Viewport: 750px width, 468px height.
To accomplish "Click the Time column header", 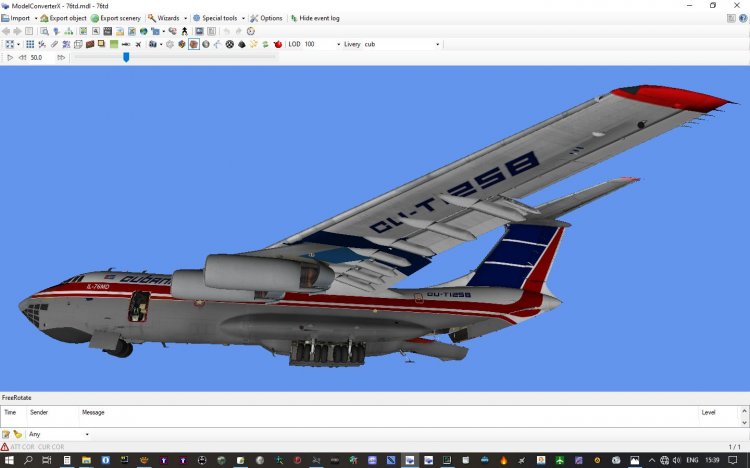I will pos(10,412).
